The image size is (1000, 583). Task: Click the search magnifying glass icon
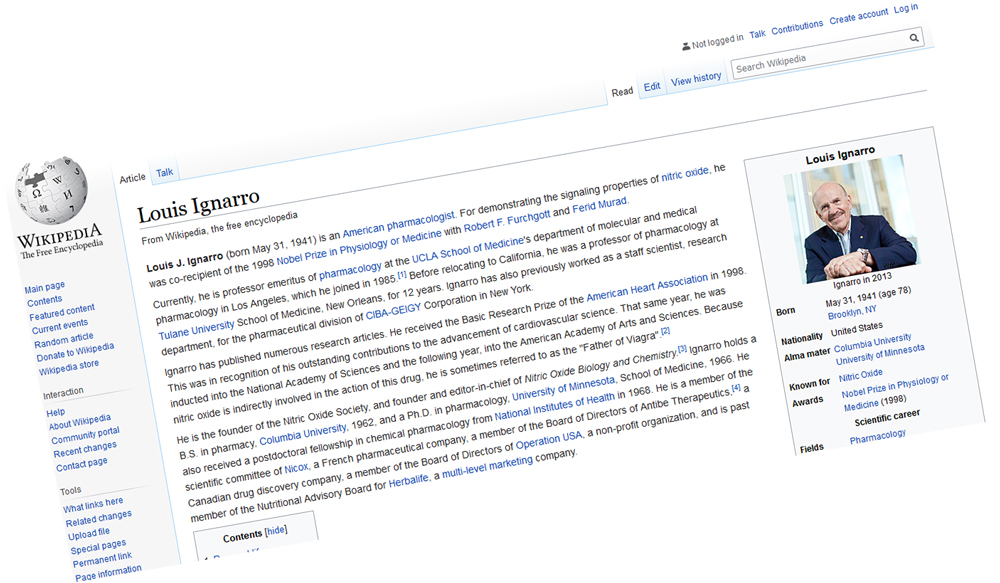(914, 38)
